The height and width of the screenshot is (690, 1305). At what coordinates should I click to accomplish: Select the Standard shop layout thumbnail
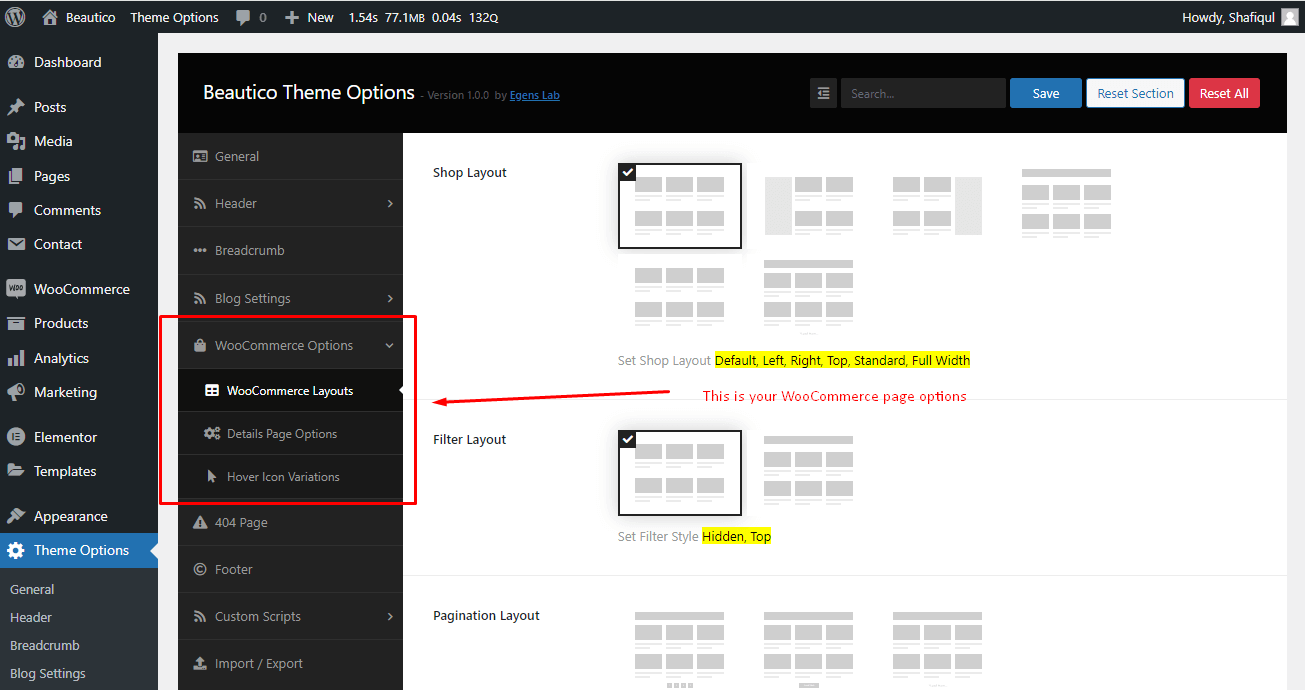coord(680,296)
